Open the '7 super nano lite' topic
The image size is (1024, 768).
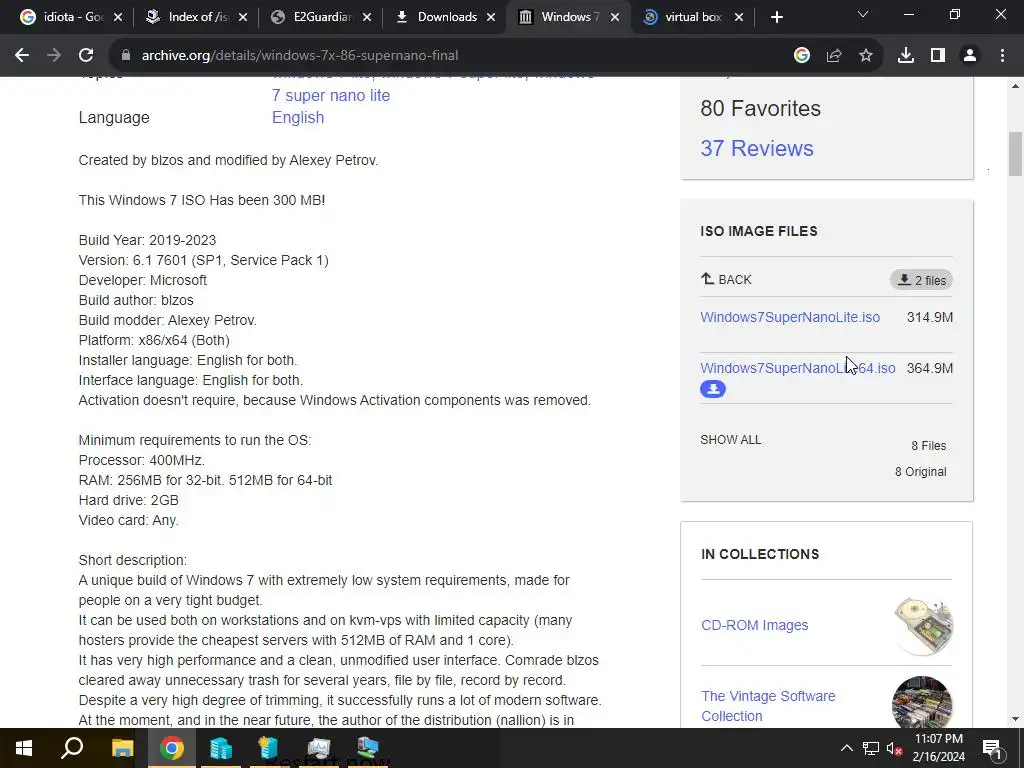coord(331,95)
